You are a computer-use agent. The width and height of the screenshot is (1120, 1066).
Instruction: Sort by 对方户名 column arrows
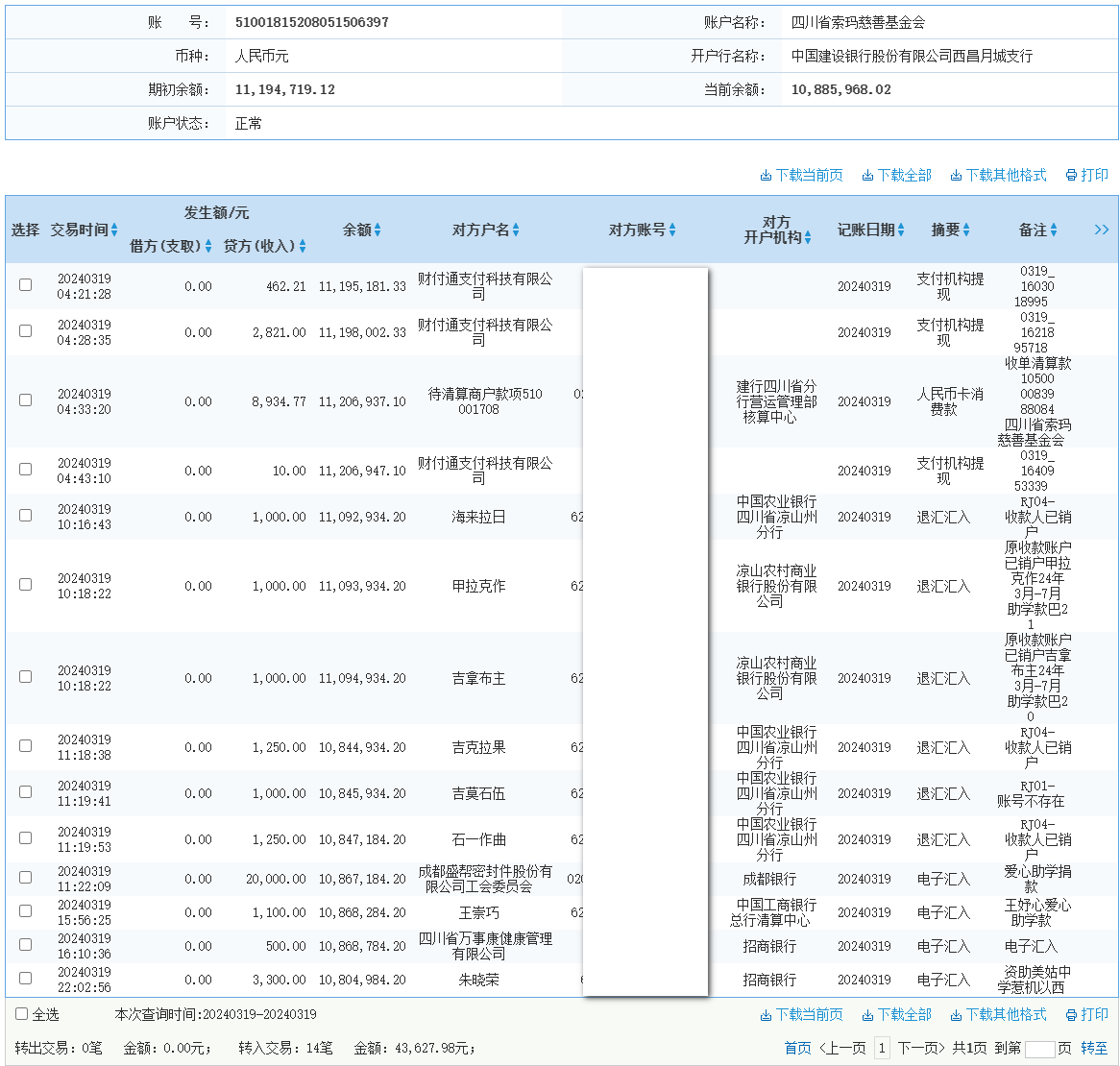(x=516, y=230)
